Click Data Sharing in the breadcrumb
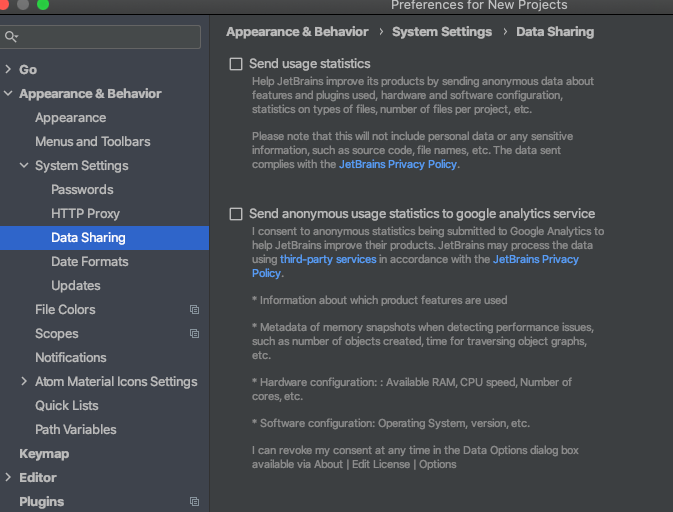The image size is (673, 512). [x=555, y=32]
